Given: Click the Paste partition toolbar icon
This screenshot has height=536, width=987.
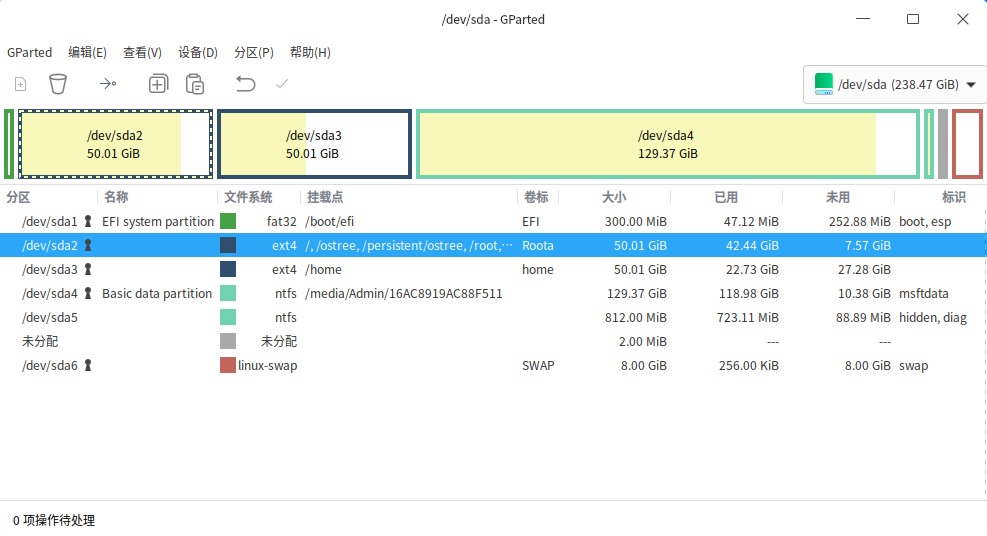Looking at the screenshot, I should [x=194, y=84].
